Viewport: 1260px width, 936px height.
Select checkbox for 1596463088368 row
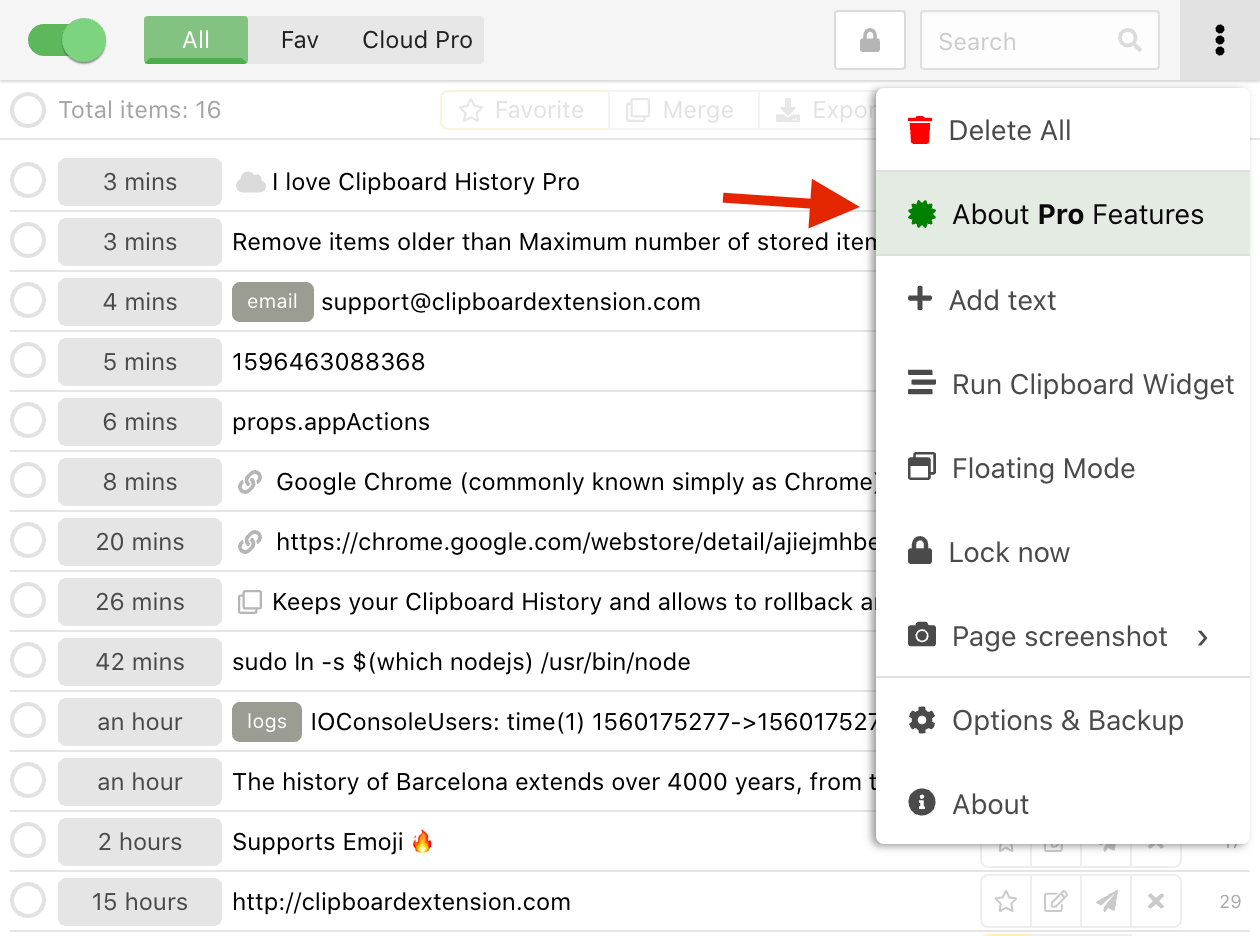tap(28, 362)
